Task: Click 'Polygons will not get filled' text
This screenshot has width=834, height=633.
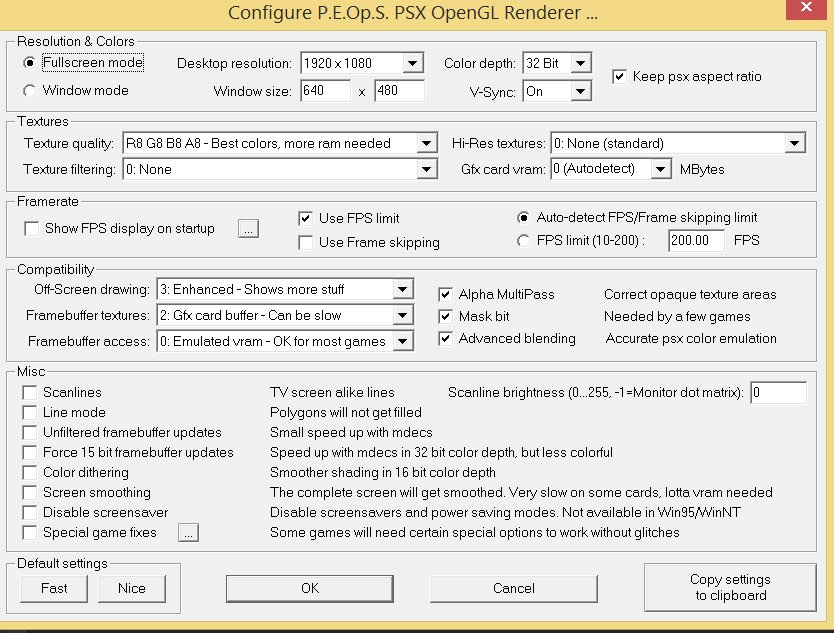Action: point(346,413)
